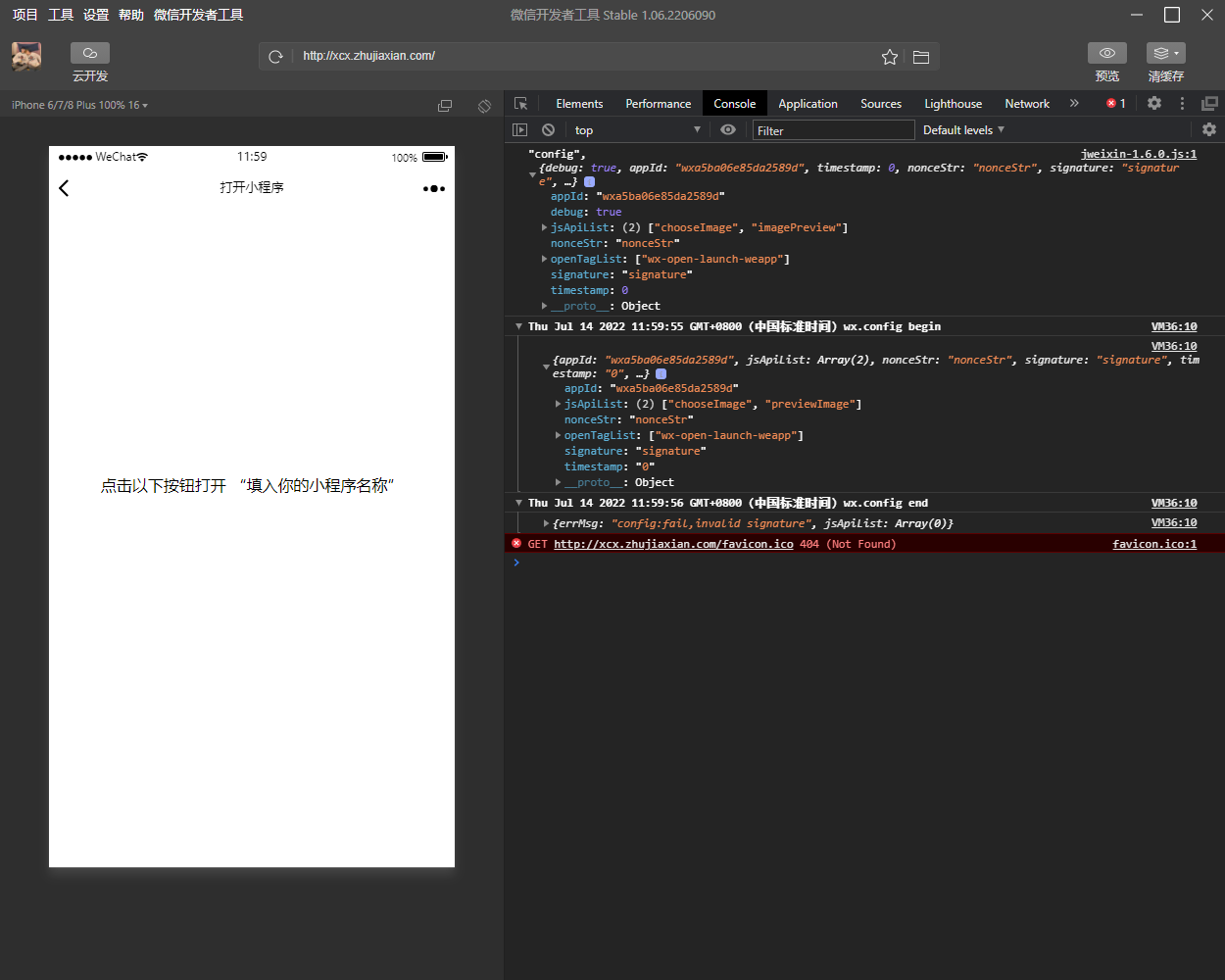Select the text 填入你的小程序名称
The image size is (1225, 980).
click(318, 486)
